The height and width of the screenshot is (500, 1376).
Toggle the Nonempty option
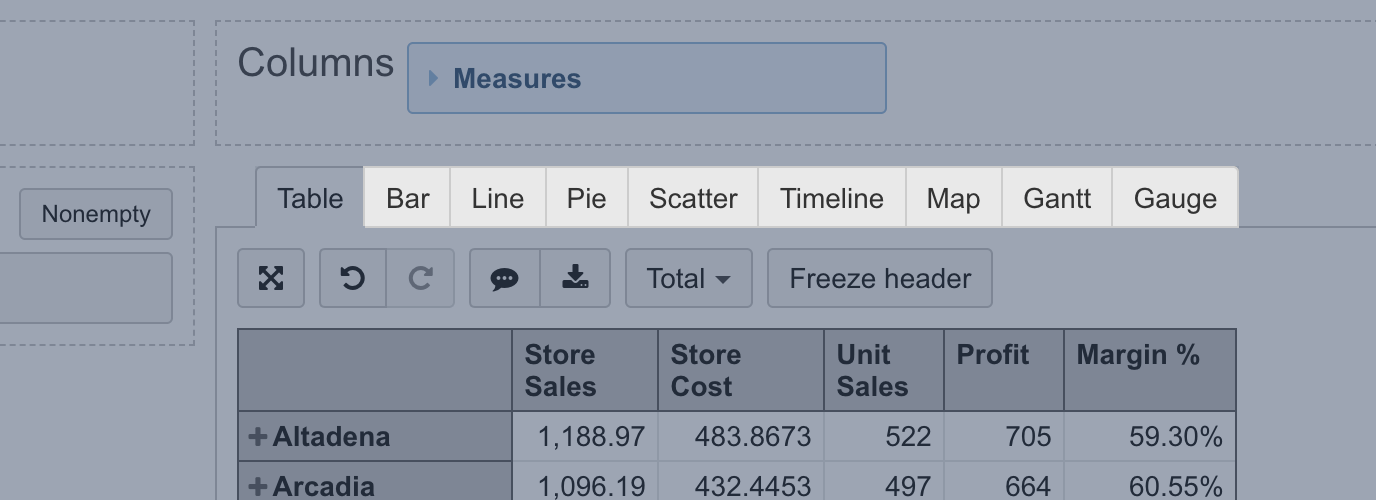coord(96,214)
